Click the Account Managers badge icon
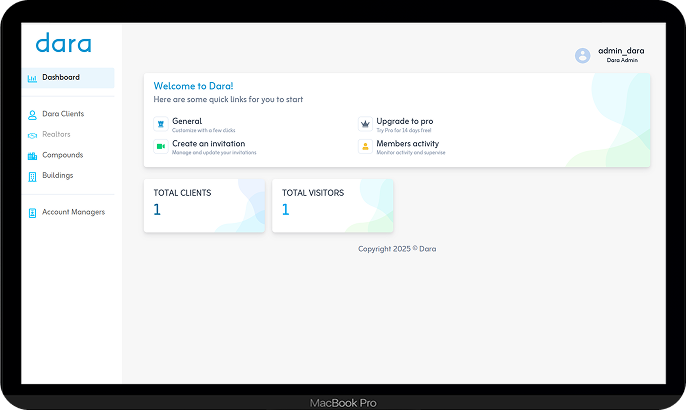686x410 pixels. pos(32,213)
